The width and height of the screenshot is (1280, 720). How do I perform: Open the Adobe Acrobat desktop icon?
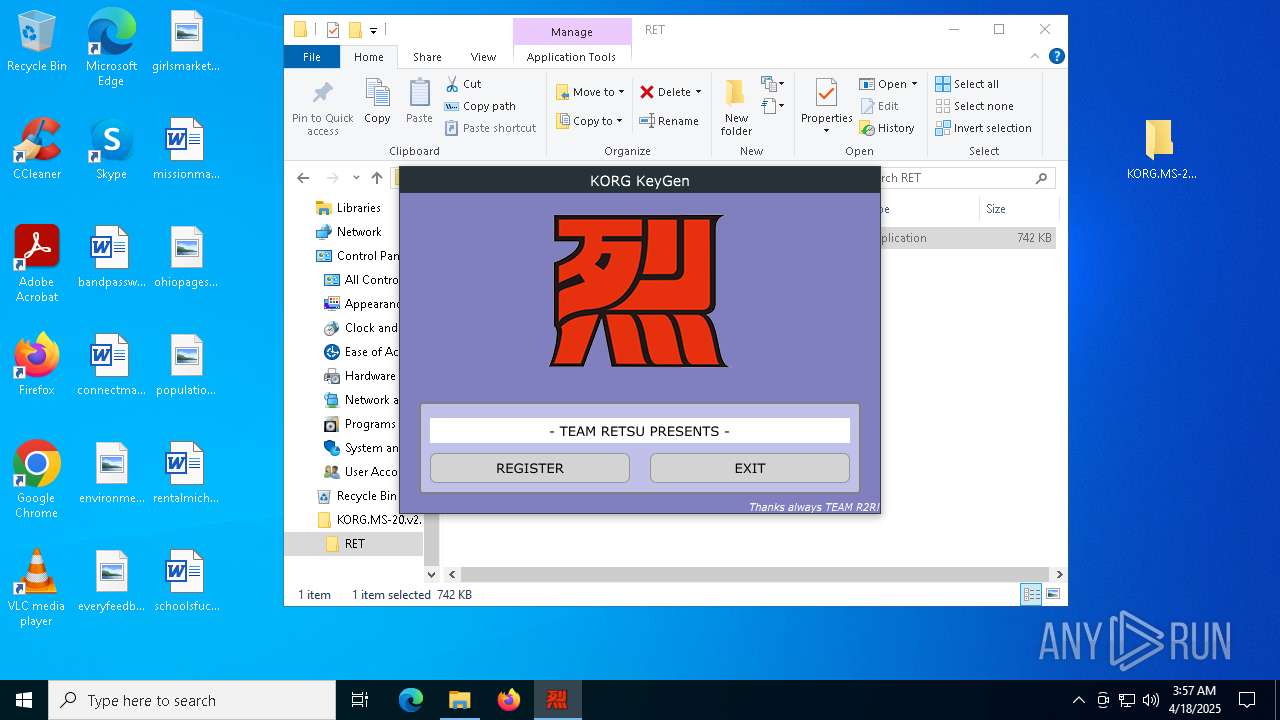(x=37, y=264)
